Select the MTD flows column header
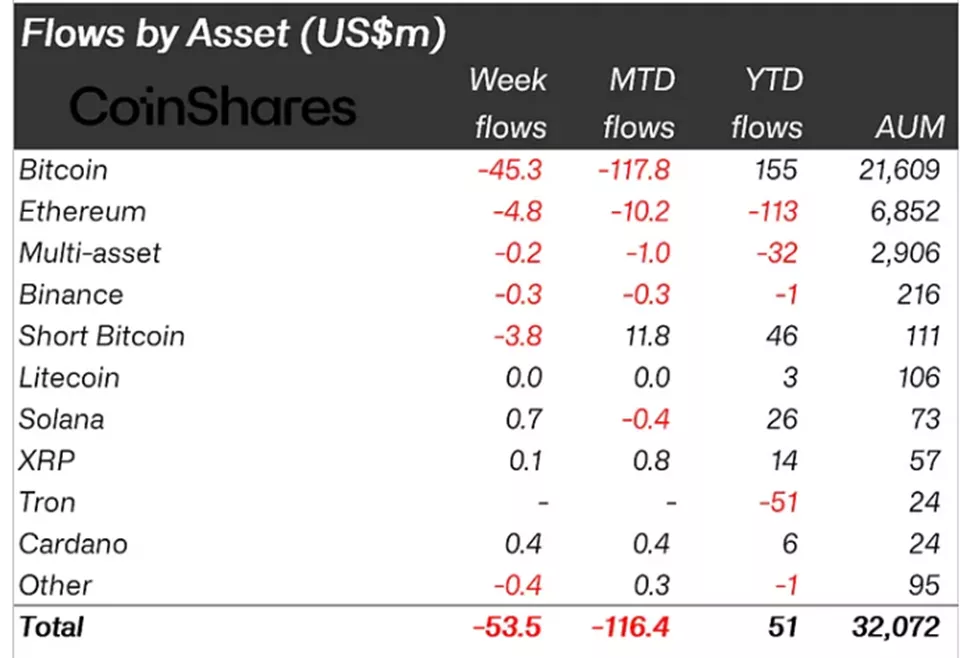974x658 pixels. pyautogui.click(x=641, y=103)
